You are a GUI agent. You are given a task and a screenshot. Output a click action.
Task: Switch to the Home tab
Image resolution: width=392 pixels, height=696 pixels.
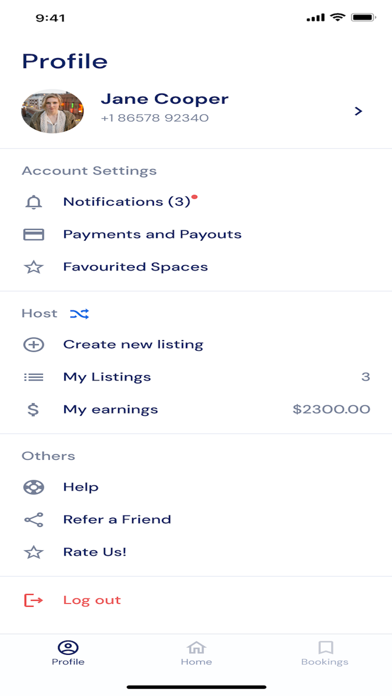196,653
